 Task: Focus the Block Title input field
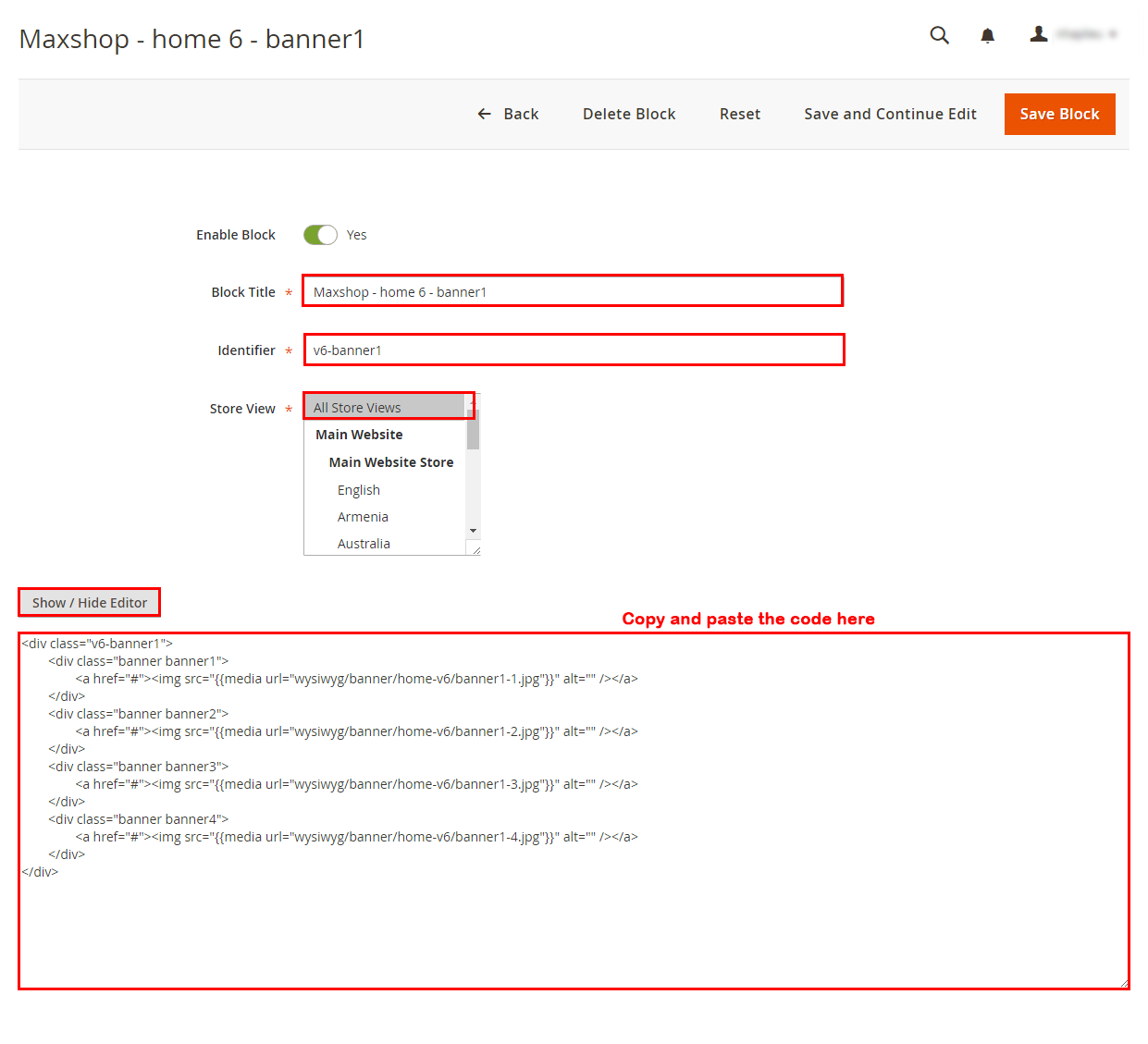coord(572,291)
